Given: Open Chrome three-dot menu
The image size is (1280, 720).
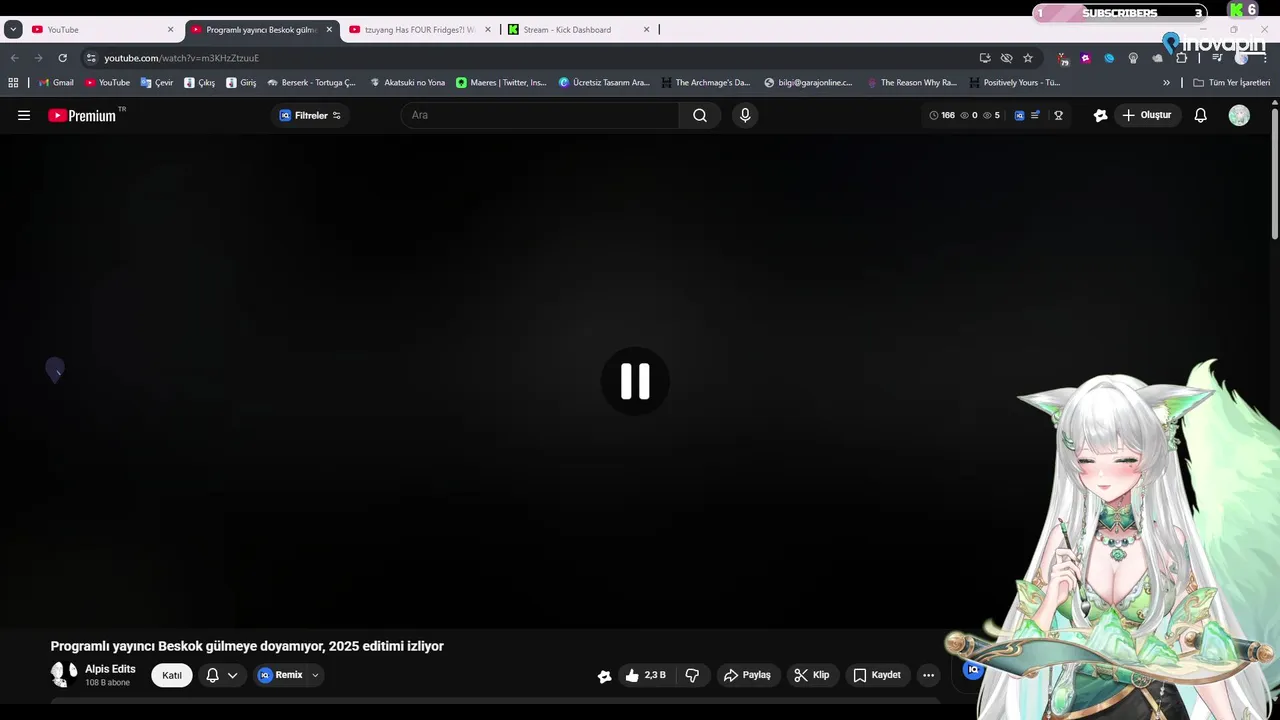Looking at the screenshot, I should pos(1264,58).
